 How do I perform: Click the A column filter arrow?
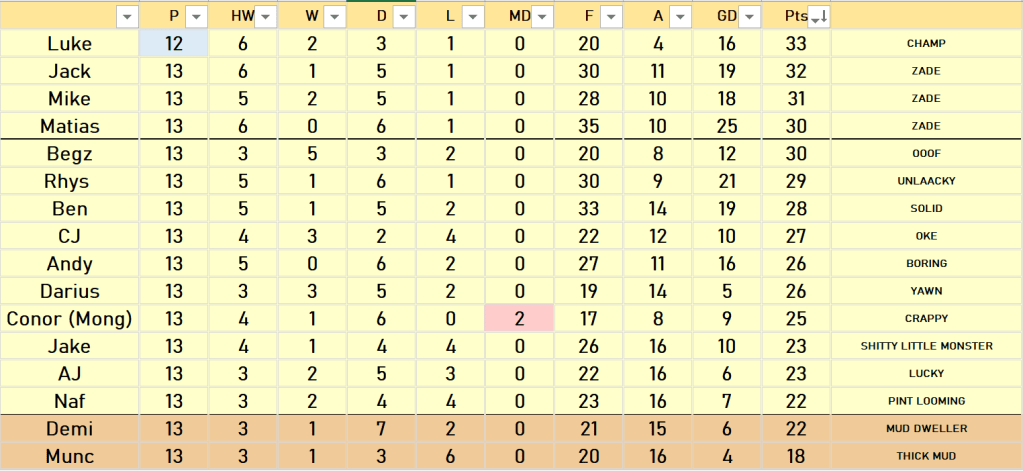(x=680, y=16)
